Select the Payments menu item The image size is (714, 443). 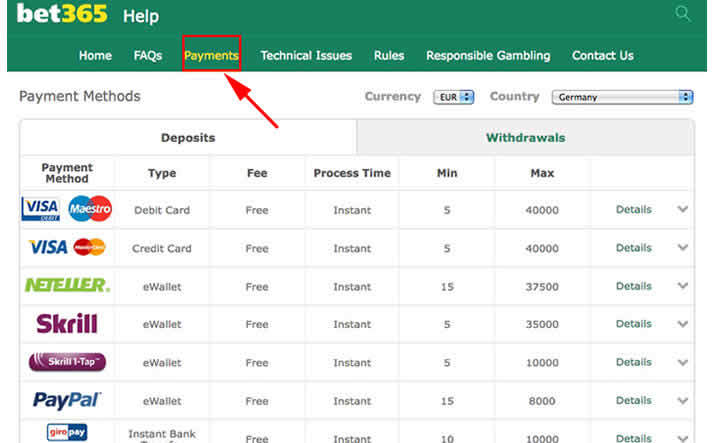pos(211,56)
